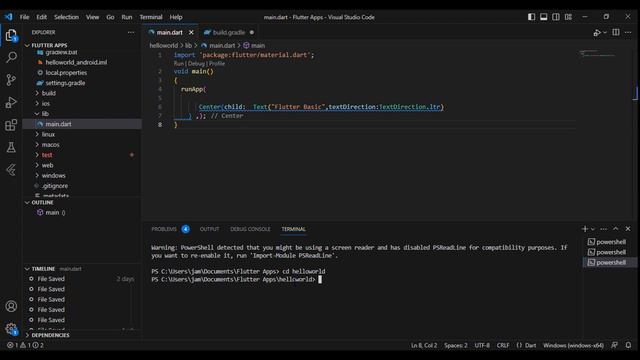The width and height of the screenshot is (640, 360).
Task: Open the Search view in activity bar
Action: tap(11, 57)
